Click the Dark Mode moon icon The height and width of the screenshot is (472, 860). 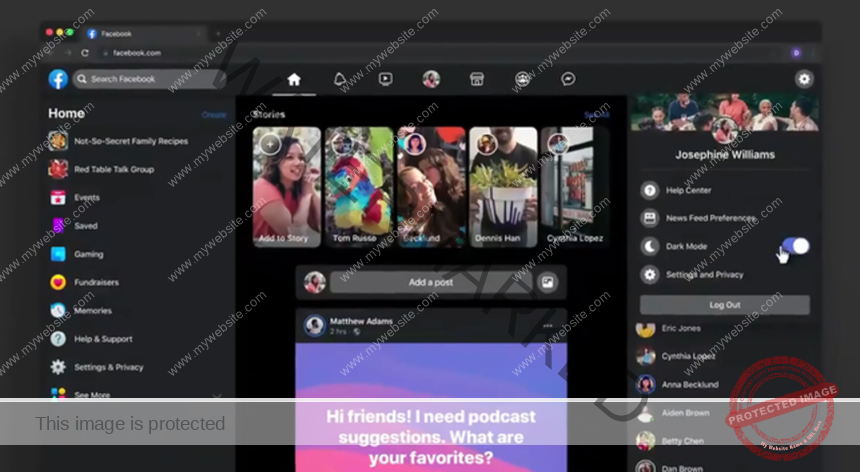[x=650, y=246]
